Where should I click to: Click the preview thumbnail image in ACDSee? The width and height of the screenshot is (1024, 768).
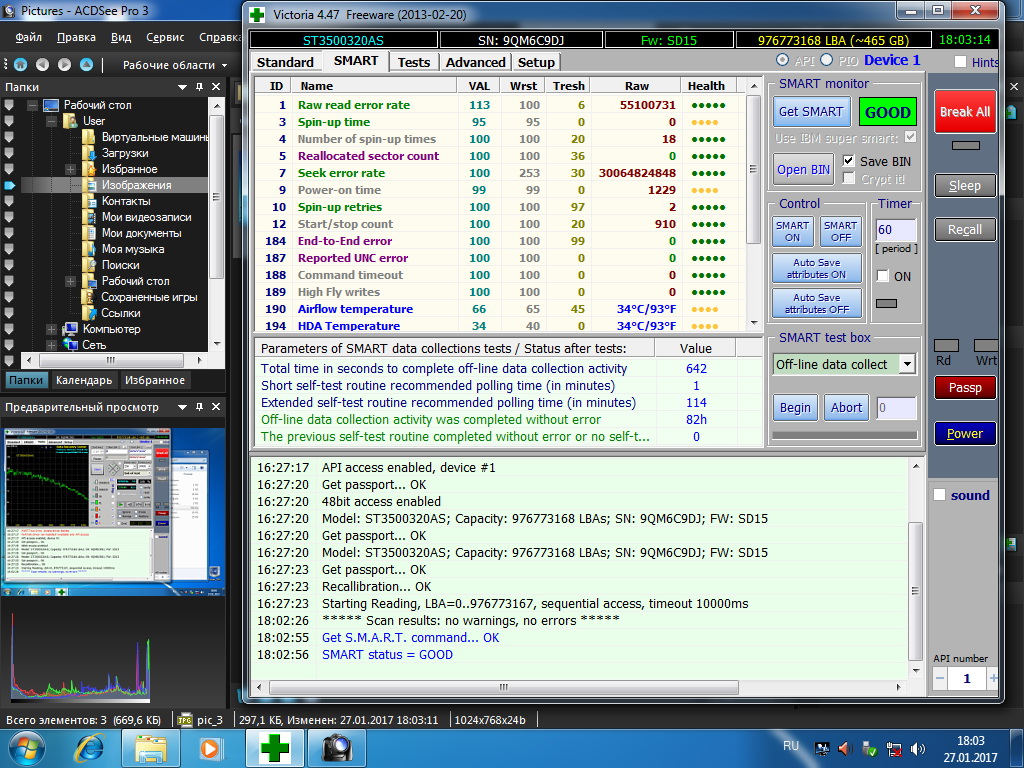[113, 511]
